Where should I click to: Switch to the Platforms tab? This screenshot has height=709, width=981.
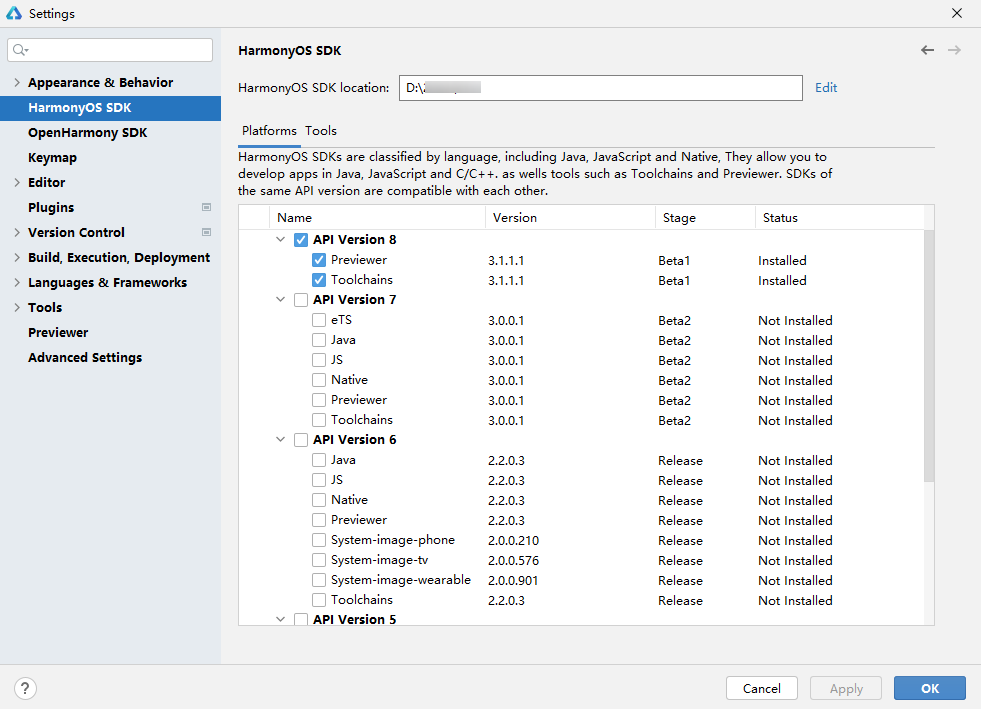tap(269, 131)
